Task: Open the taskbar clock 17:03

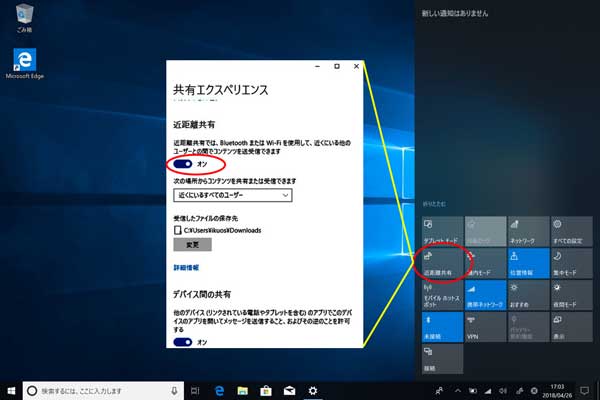Action: pos(557,391)
